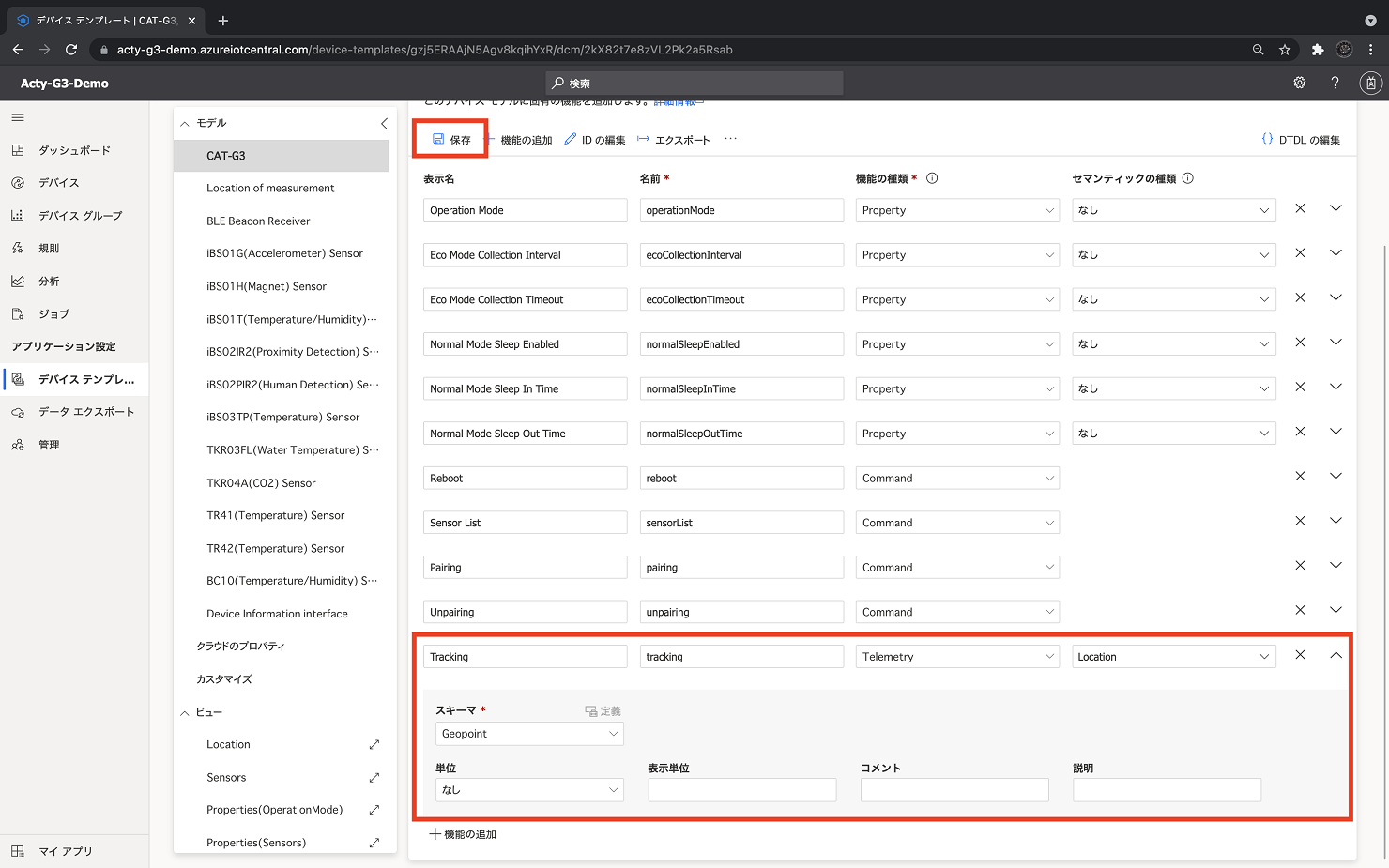Open capability type dropdown for Tracking
This screenshot has height=868, width=1389.
(957, 657)
